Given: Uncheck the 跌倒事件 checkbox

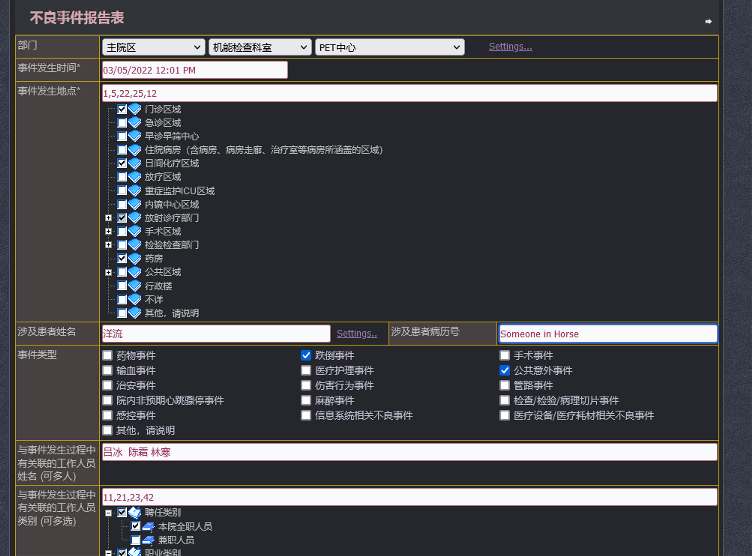Looking at the screenshot, I should (306, 355).
